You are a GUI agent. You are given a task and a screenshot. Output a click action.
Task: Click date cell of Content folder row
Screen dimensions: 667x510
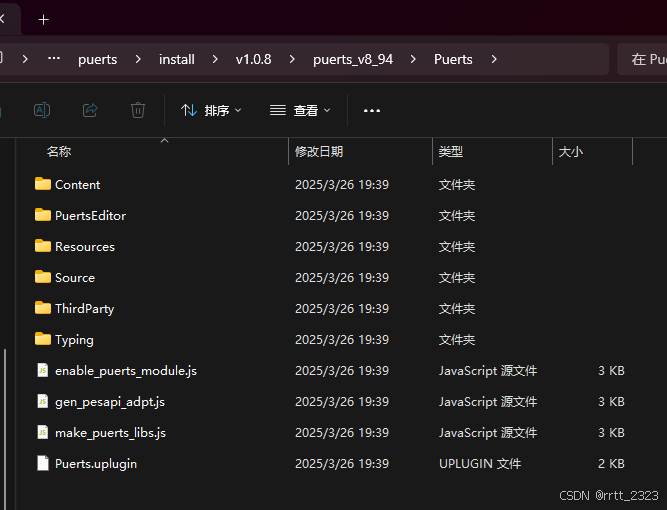click(x=342, y=185)
